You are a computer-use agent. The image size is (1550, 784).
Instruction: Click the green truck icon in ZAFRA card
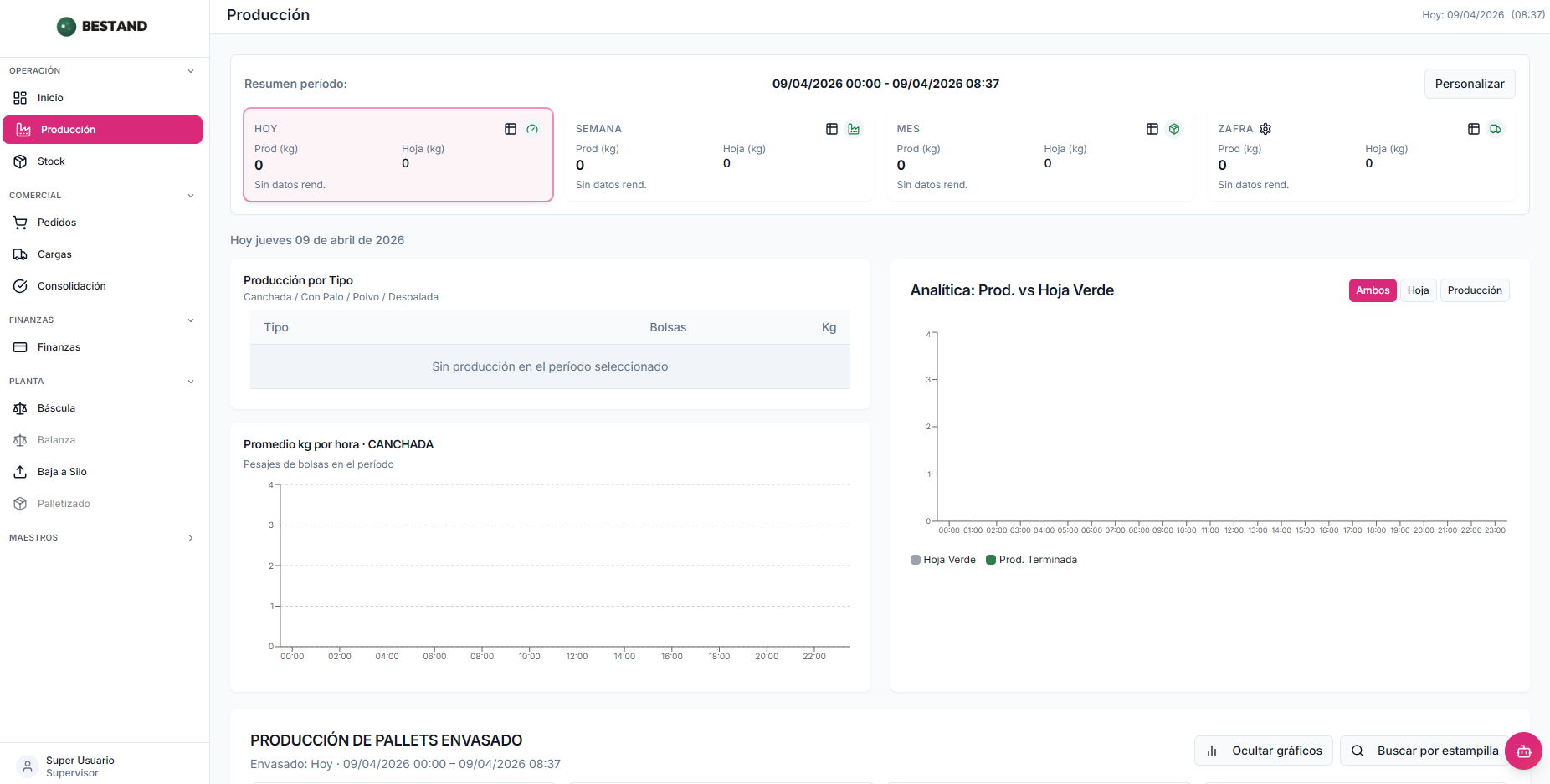pyautogui.click(x=1496, y=129)
